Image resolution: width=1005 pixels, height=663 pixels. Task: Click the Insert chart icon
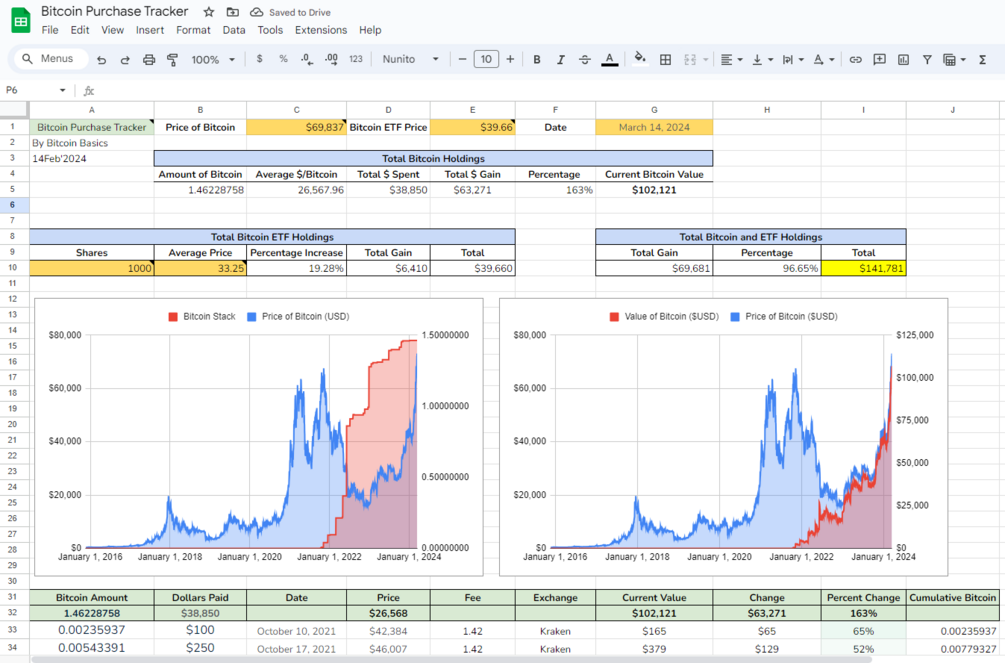coord(904,60)
